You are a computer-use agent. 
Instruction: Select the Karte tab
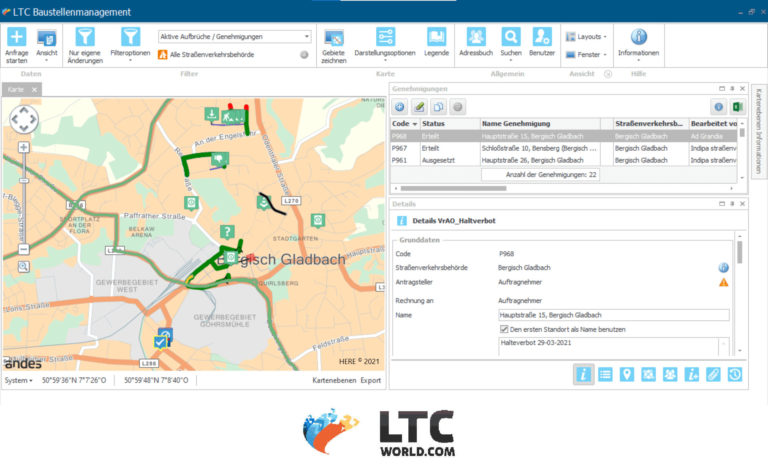16,90
